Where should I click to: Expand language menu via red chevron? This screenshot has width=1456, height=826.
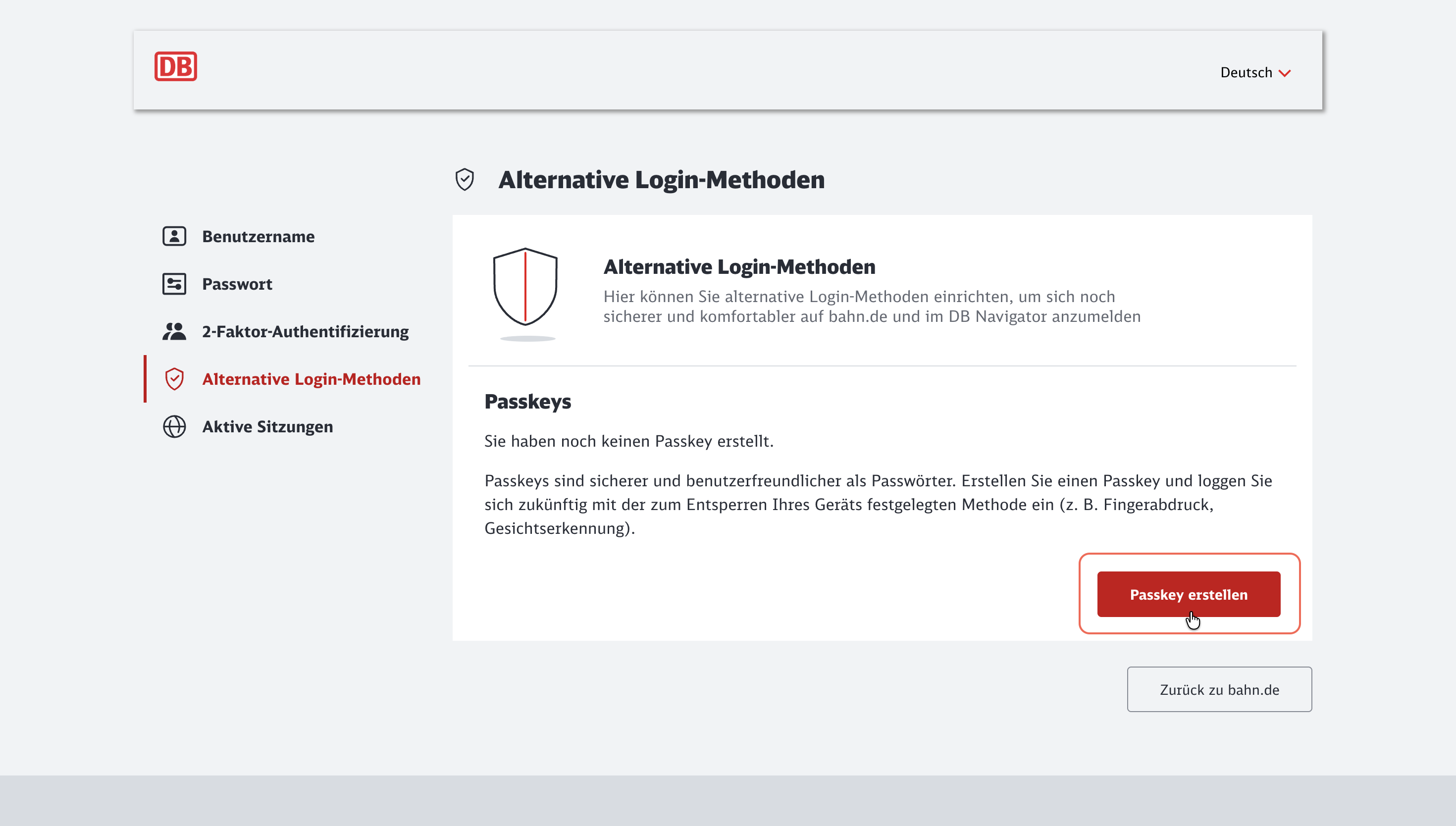coord(1285,73)
